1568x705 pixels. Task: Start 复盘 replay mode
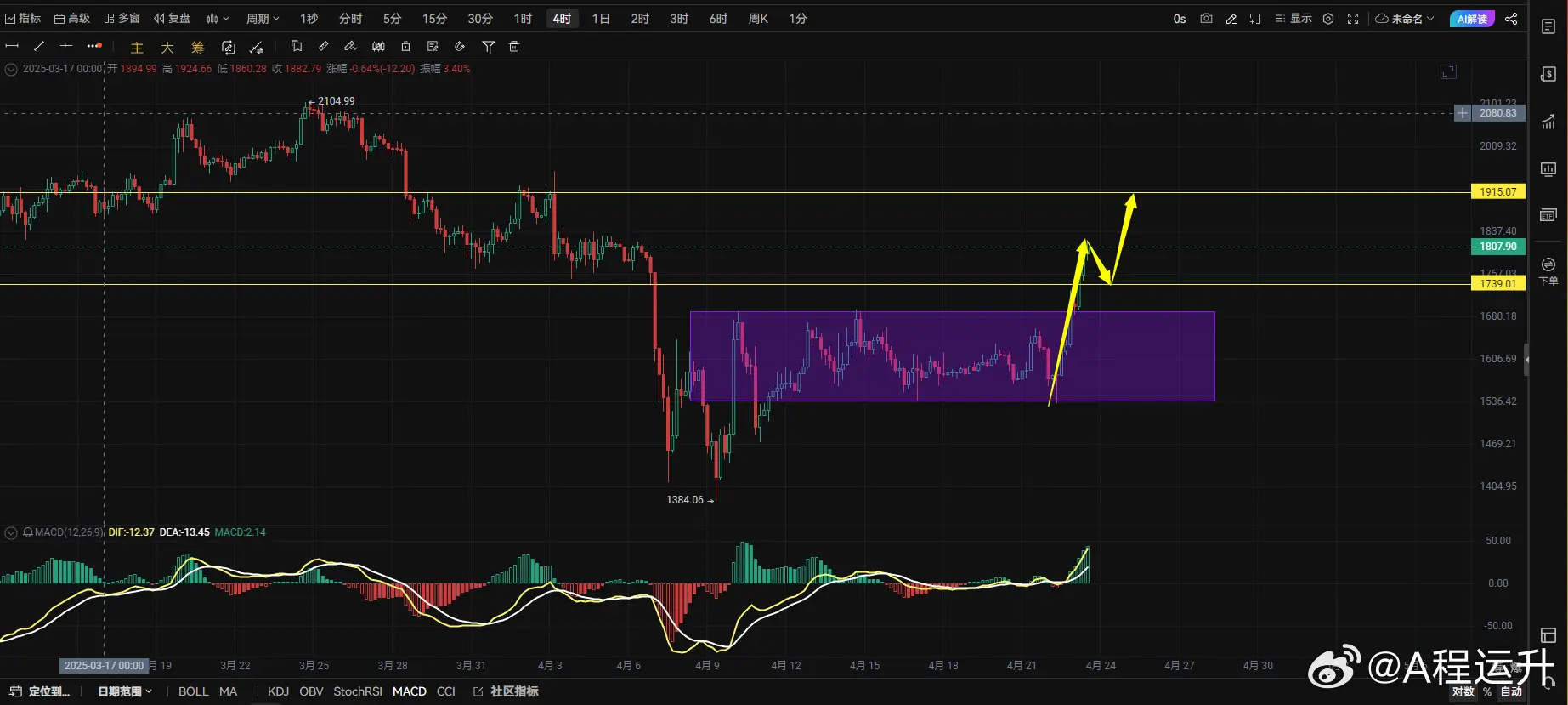click(173, 19)
